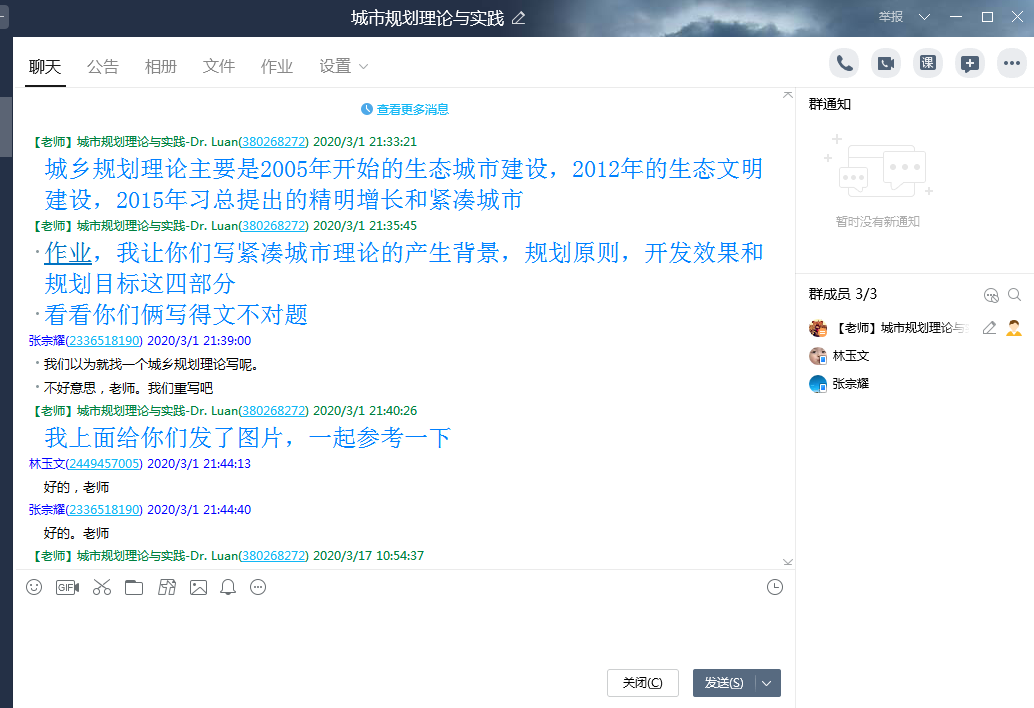
Task: Start a voice call with the group
Action: [844, 64]
